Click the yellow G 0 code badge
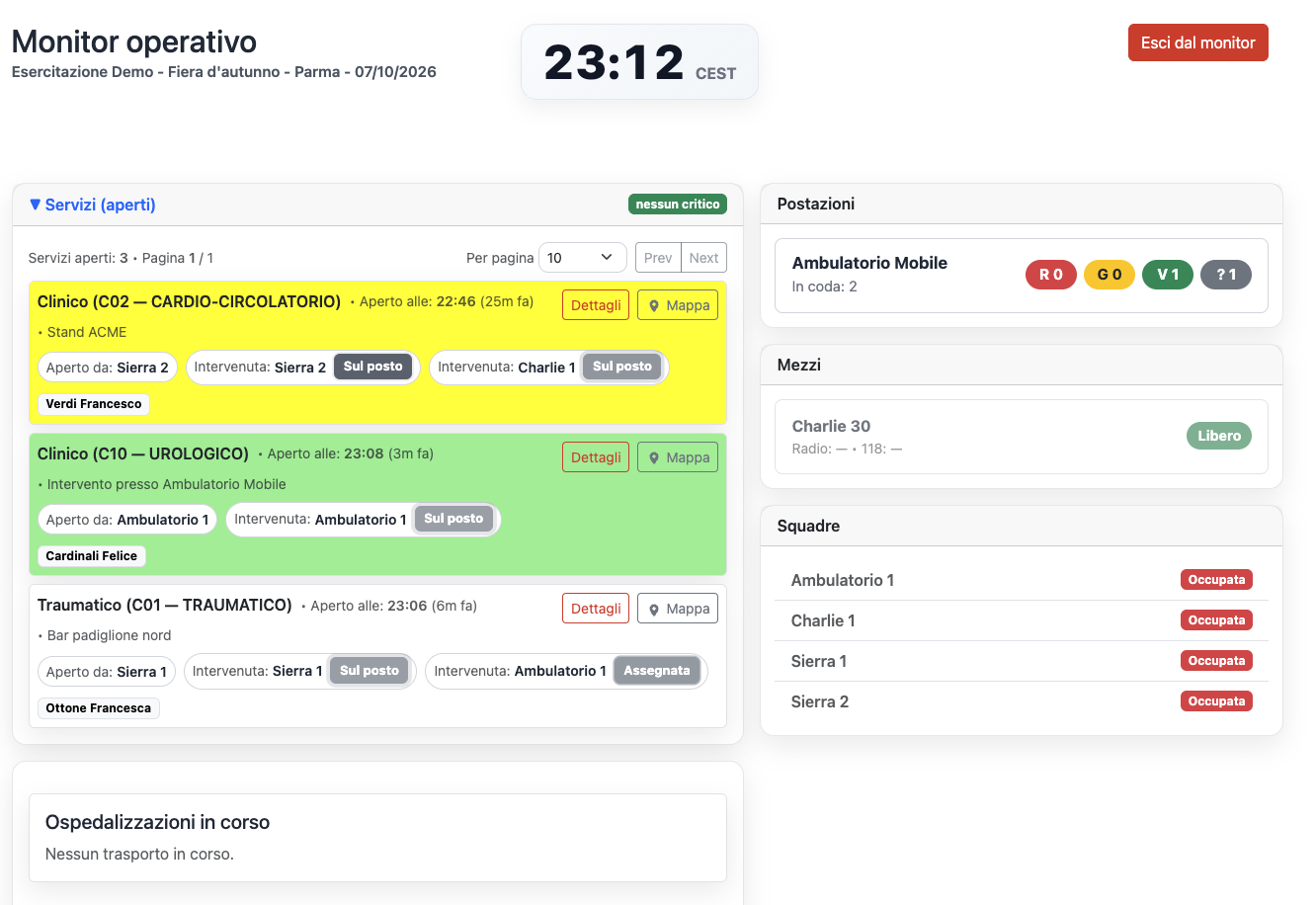Image resolution: width=1316 pixels, height=905 pixels. click(1110, 275)
